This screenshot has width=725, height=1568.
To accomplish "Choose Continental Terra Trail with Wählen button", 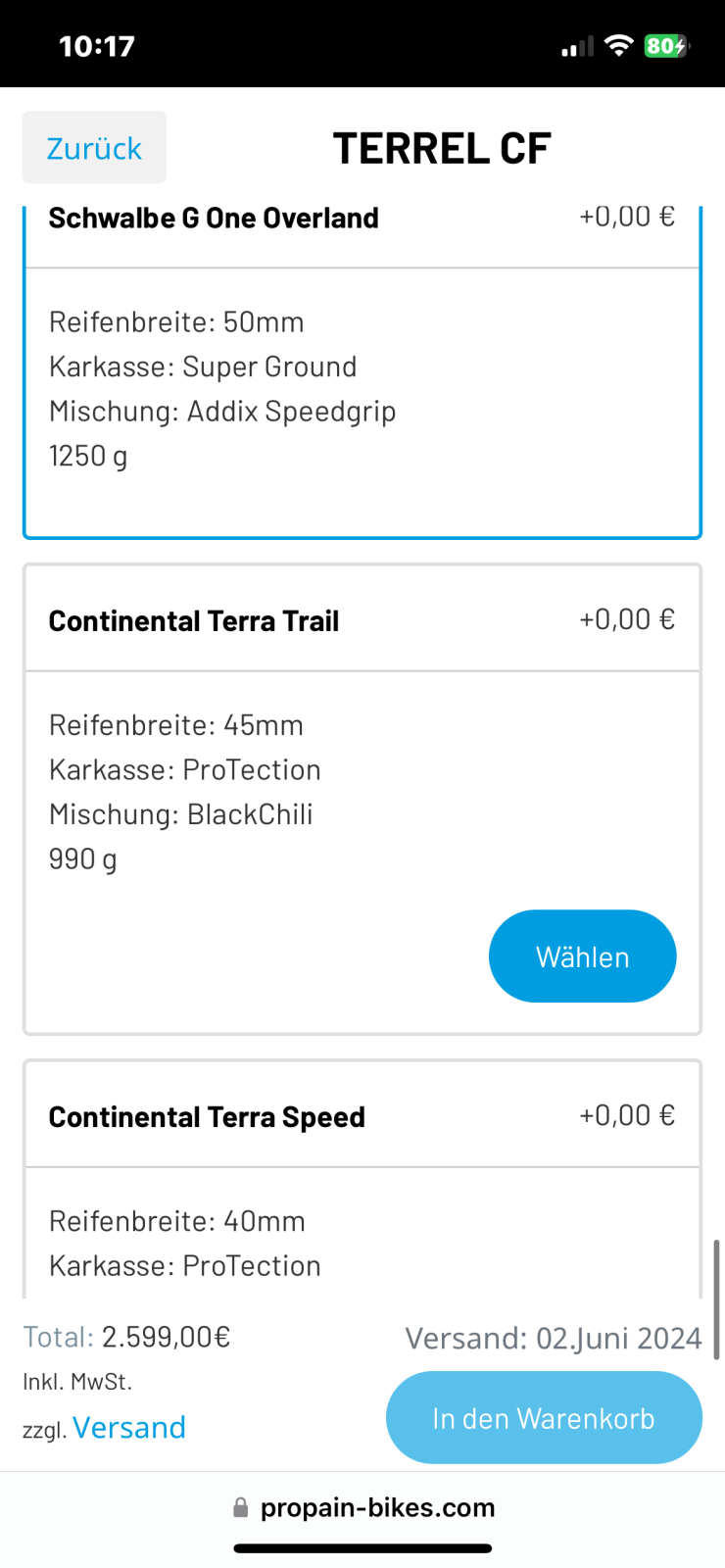I will (x=582, y=956).
